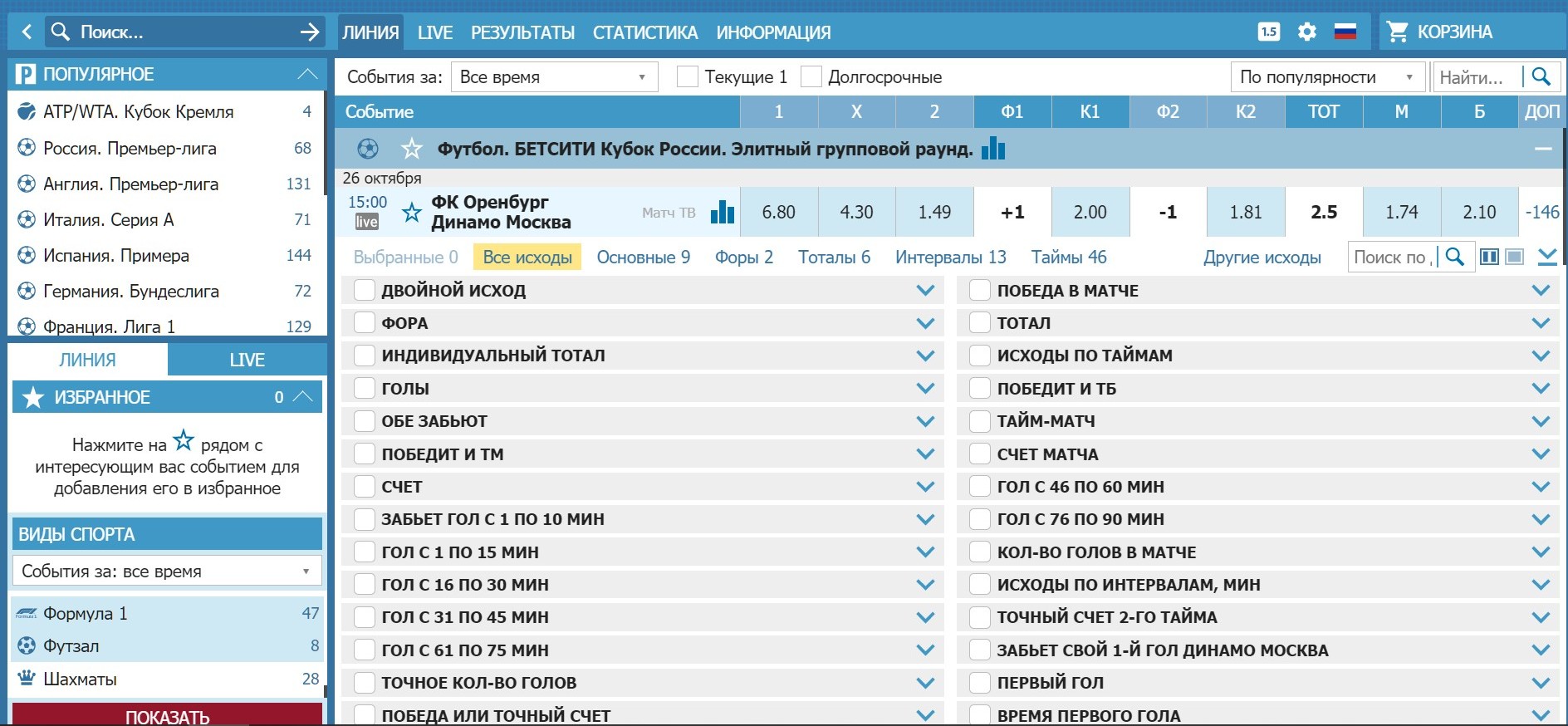Click the tennis icon for Кубок Кремля
Screen dimensions: 1568x726
pyautogui.click(x=27, y=111)
